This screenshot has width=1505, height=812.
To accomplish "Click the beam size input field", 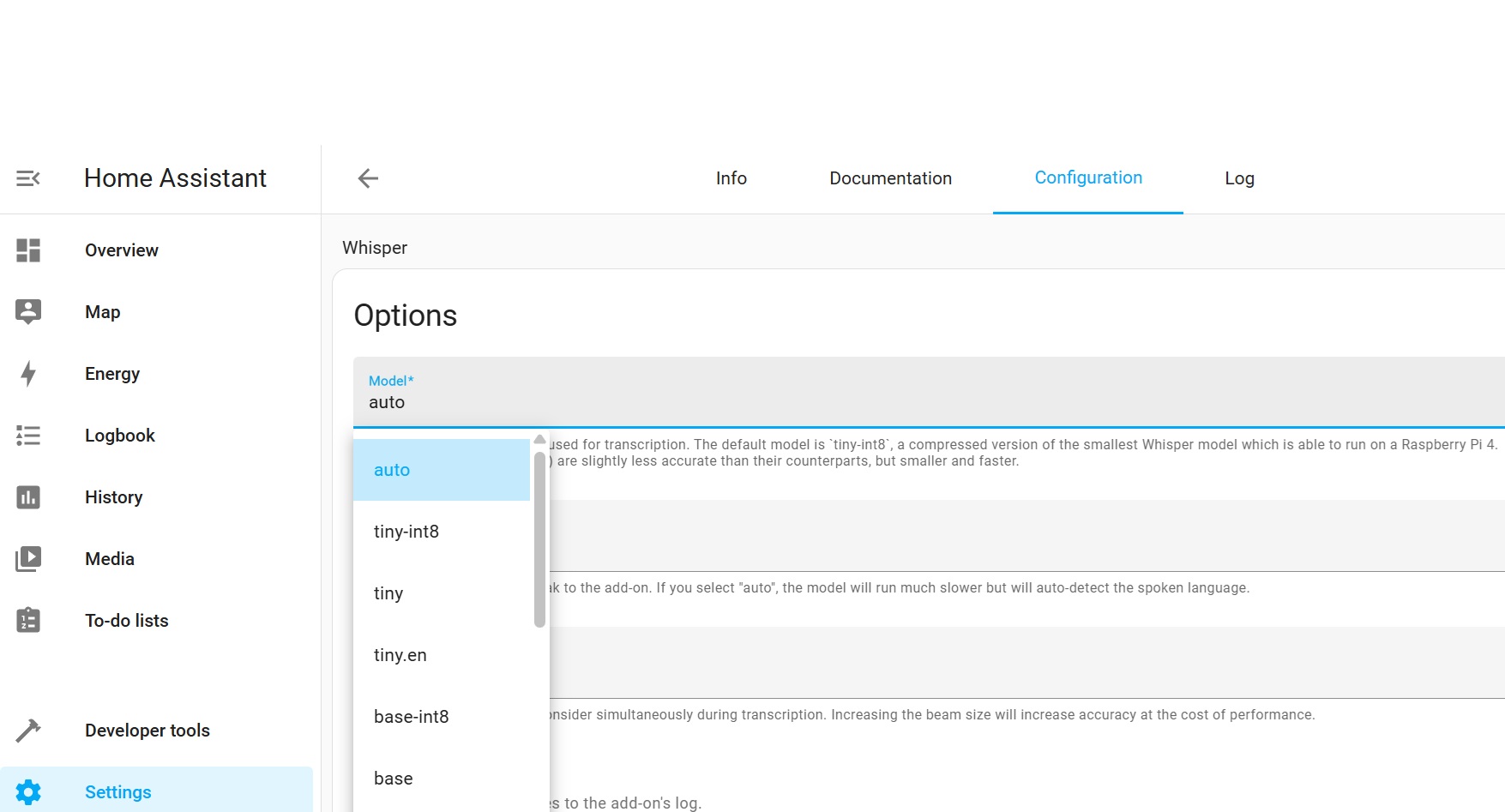I will pos(1027,663).
